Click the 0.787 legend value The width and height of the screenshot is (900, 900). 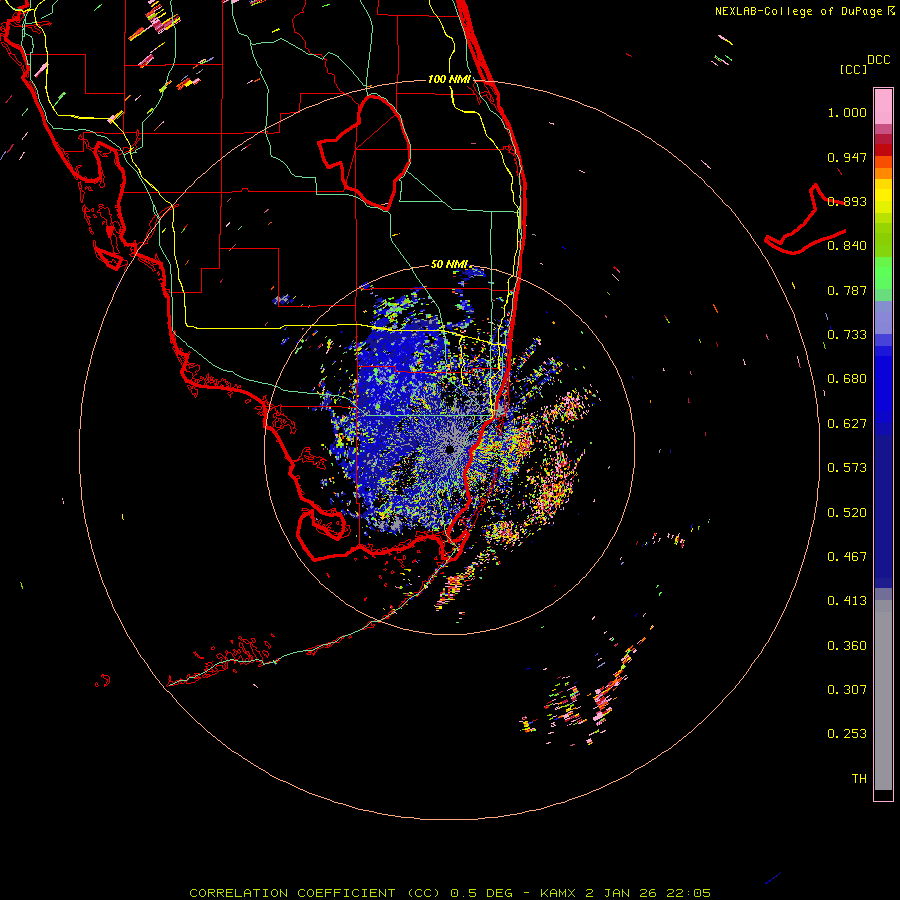[x=847, y=290]
